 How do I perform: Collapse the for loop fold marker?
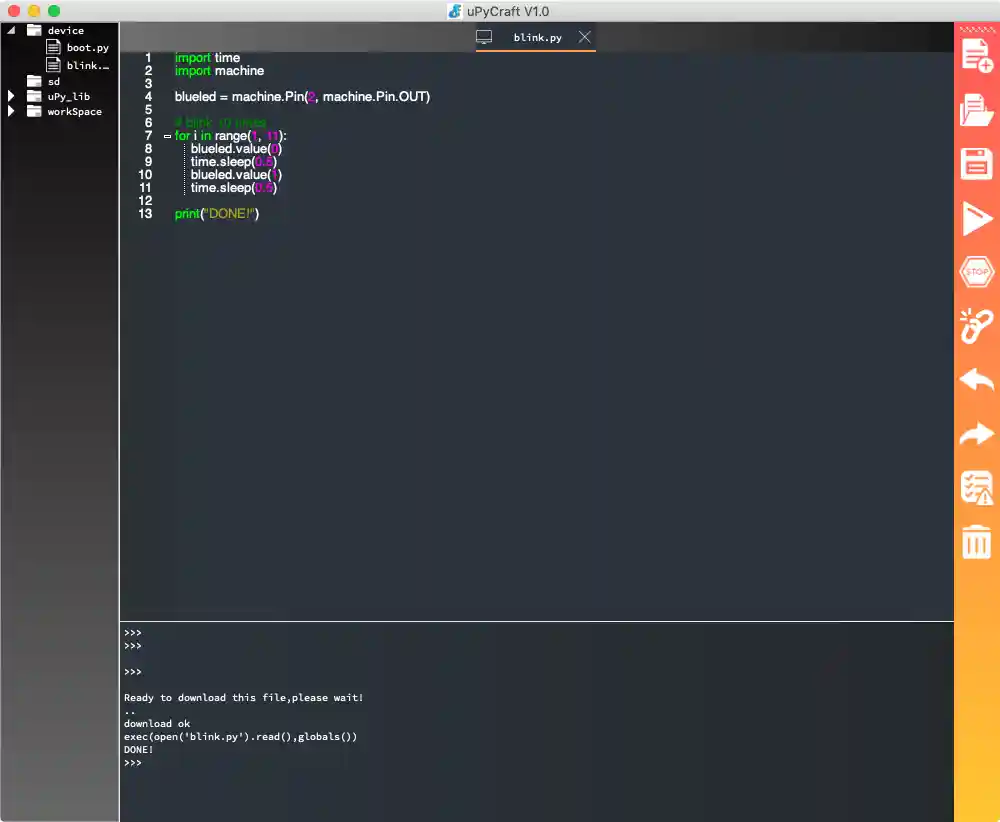tap(167, 135)
